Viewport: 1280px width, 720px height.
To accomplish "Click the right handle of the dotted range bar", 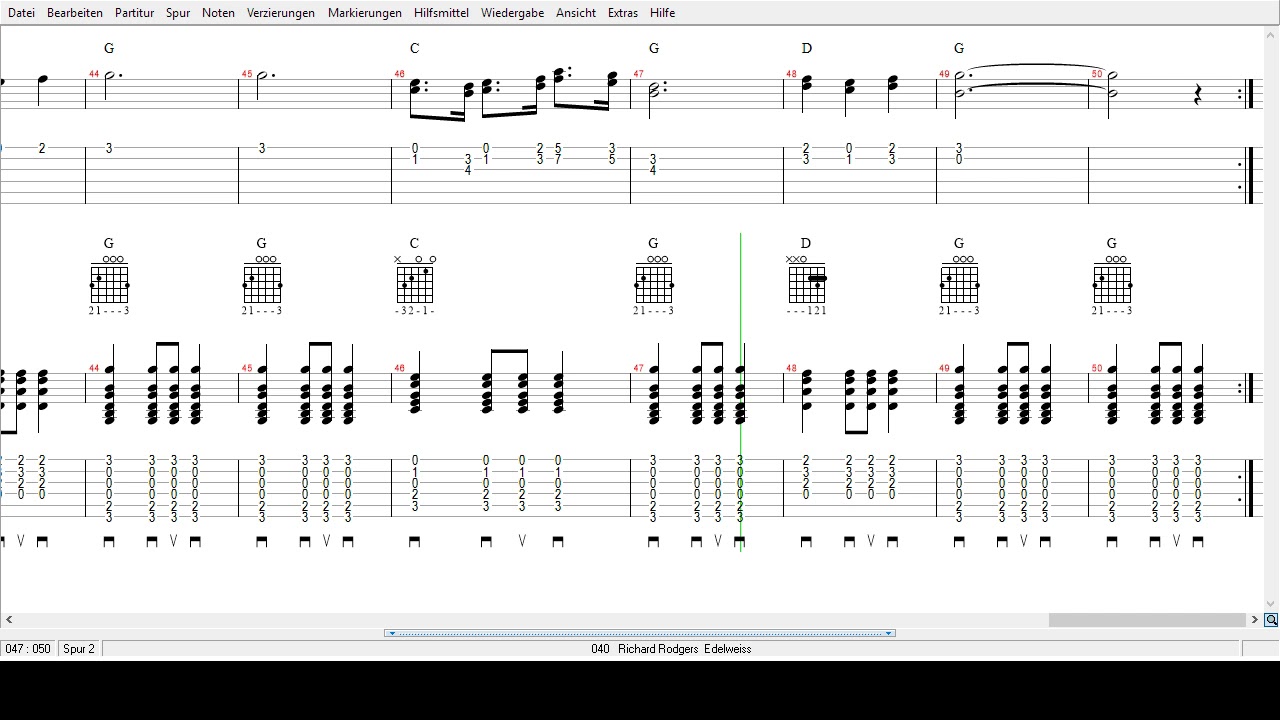I will [x=888, y=633].
